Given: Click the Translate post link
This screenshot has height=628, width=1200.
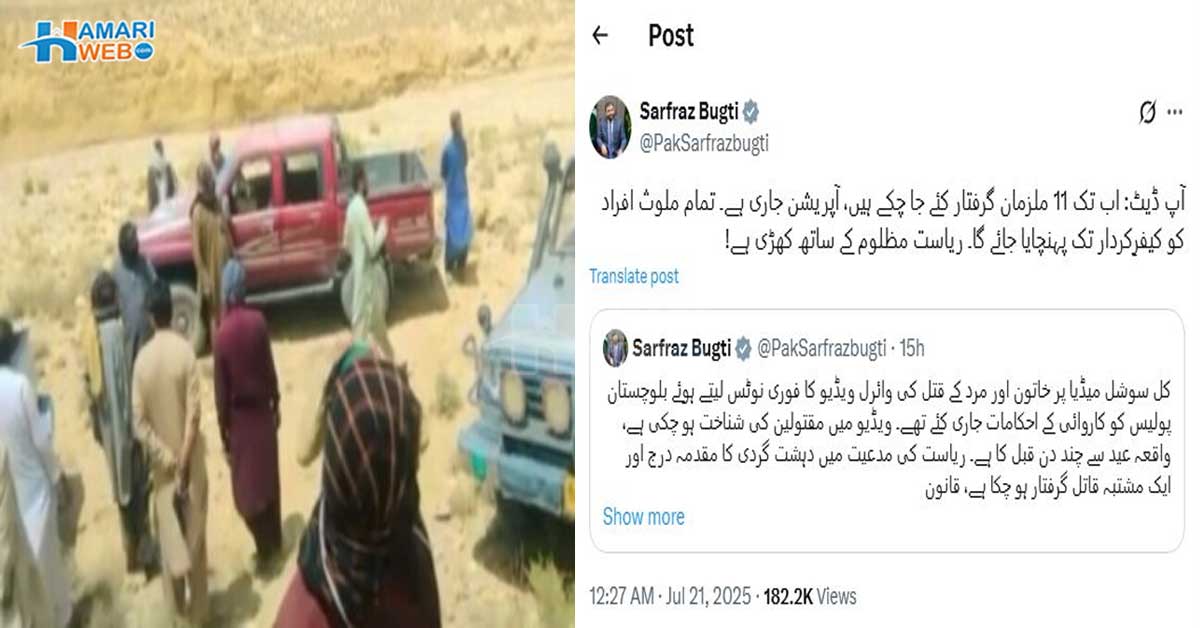Looking at the screenshot, I should click(x=634, y=276).
